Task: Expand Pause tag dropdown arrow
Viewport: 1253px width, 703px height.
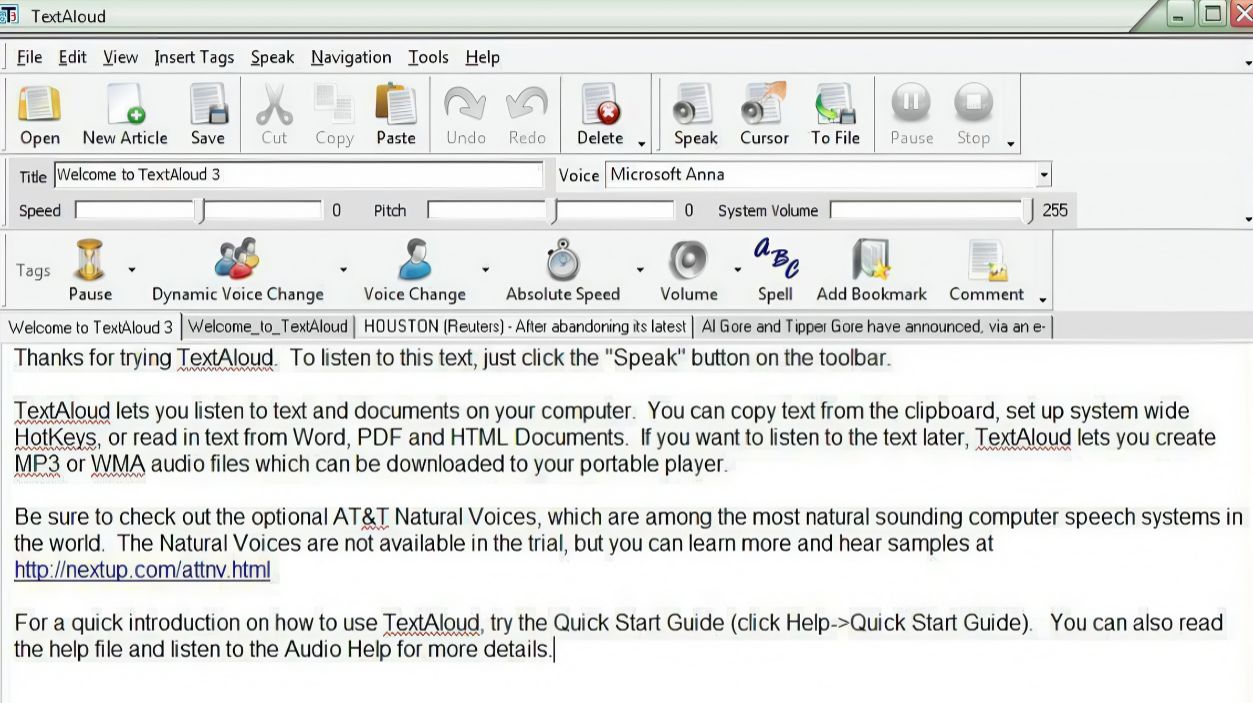Action: pos(131,270)
